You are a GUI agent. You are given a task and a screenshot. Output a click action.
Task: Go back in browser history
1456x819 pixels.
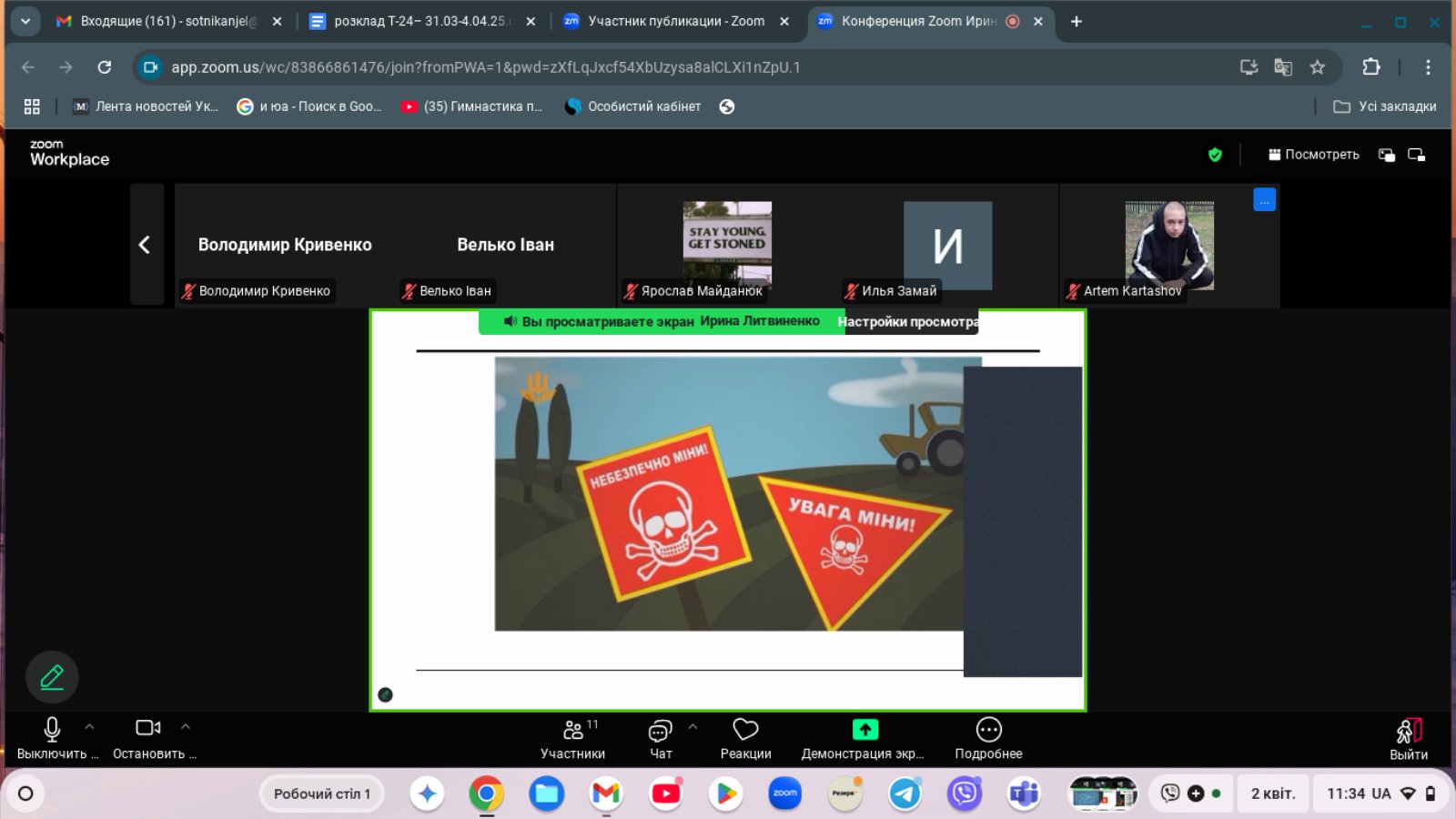[x=28, y=67]
